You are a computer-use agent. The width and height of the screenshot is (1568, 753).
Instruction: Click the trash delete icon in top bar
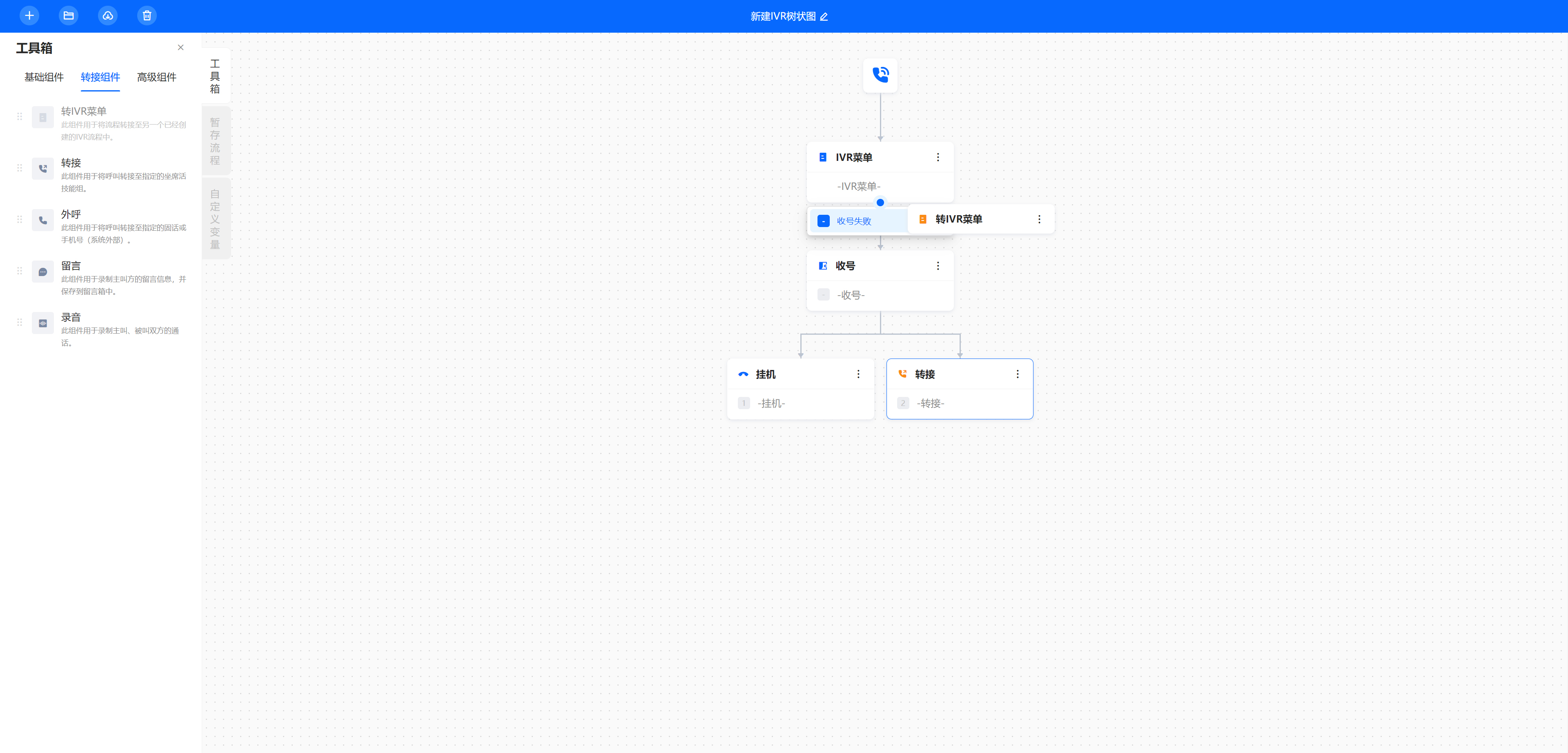(x=147, y=16)
